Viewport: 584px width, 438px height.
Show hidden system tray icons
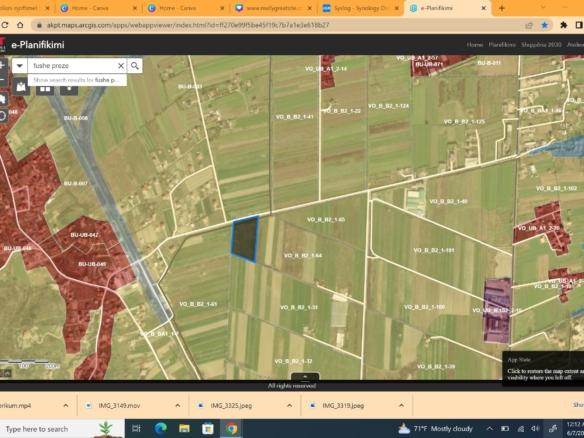coord(489,429)
